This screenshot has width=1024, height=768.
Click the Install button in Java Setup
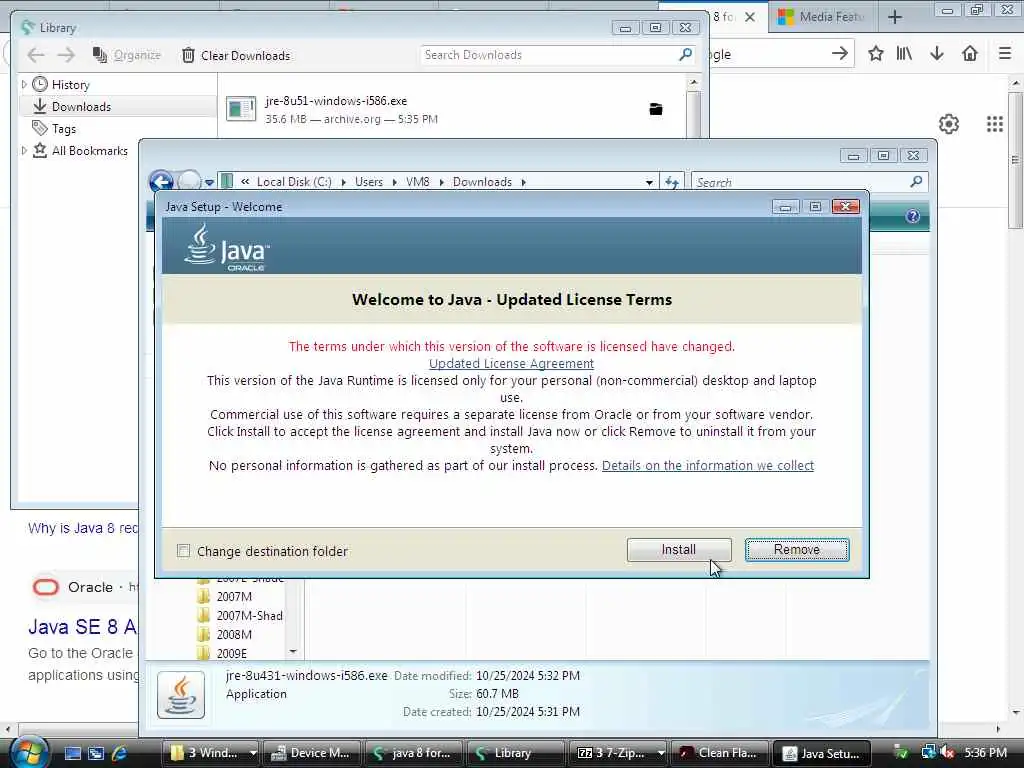pyautogui.click(x=679, y=550)
